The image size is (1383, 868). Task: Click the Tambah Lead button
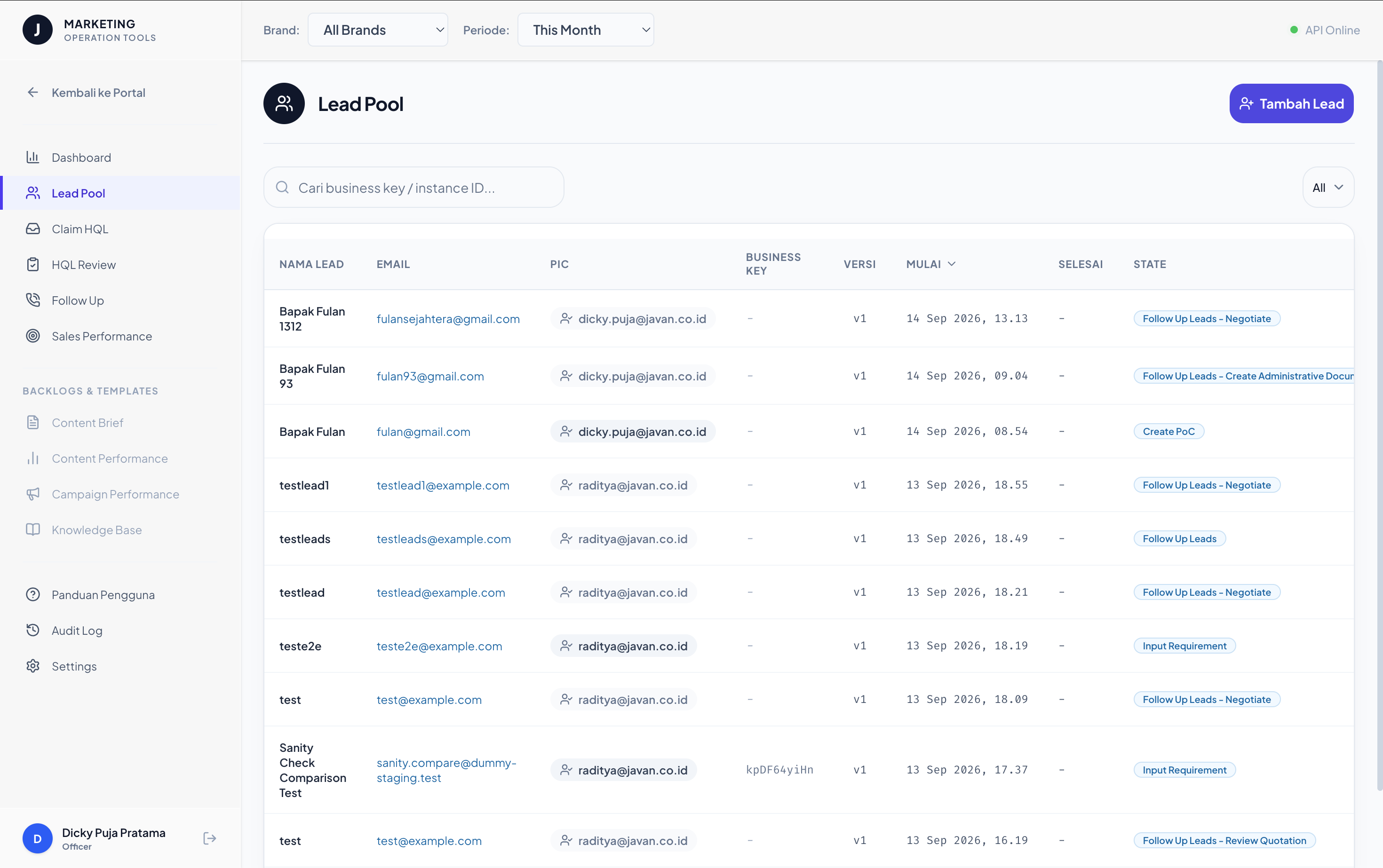tap(1291, 103)
